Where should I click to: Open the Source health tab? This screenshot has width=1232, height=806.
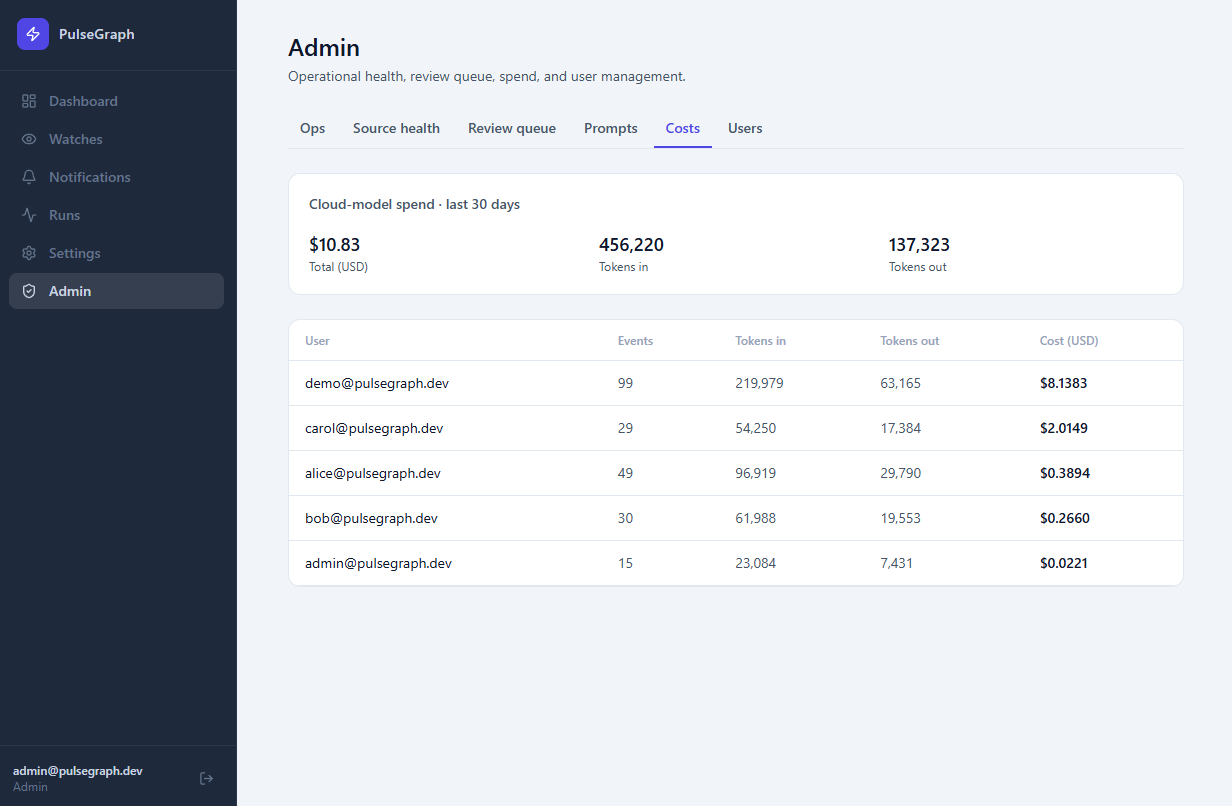coord(396,129)
